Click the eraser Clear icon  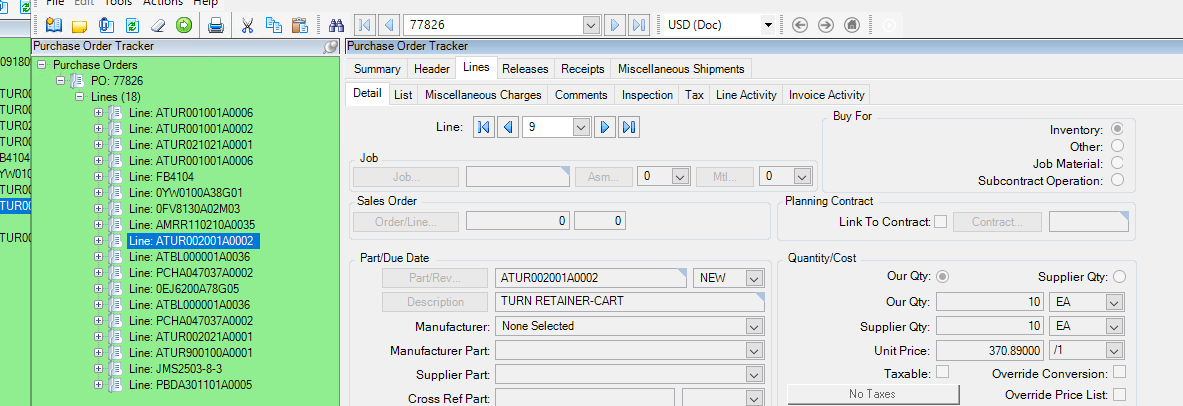click(x=158, y=25)
